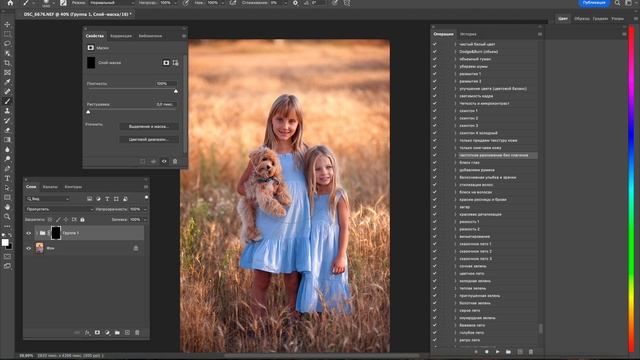This screenshot has height=360, width=640.
Task: Select the Rectangular Marquee tool
Action: (7, 34)
